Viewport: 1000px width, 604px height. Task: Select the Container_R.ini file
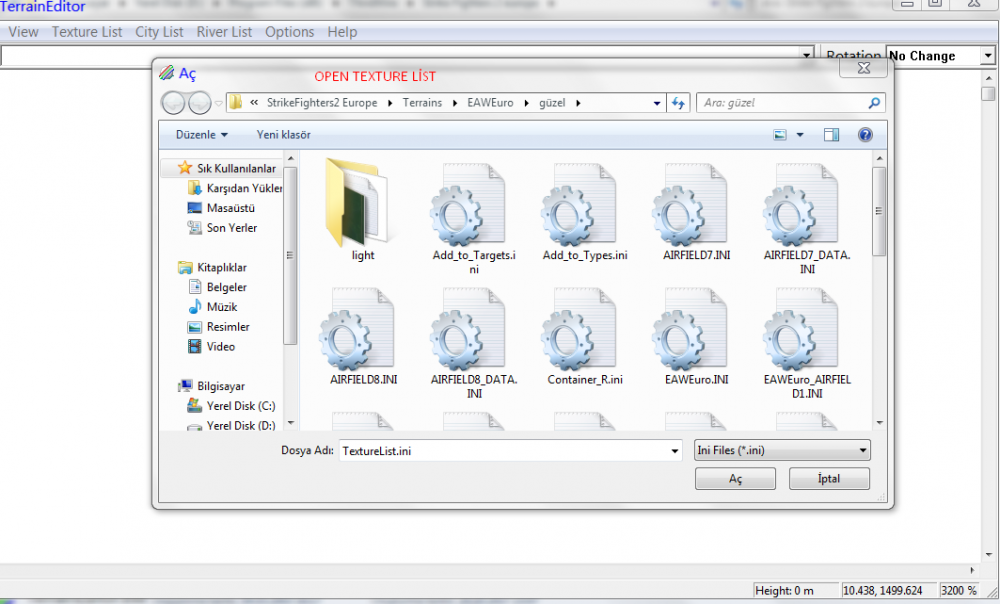[584, 336]
